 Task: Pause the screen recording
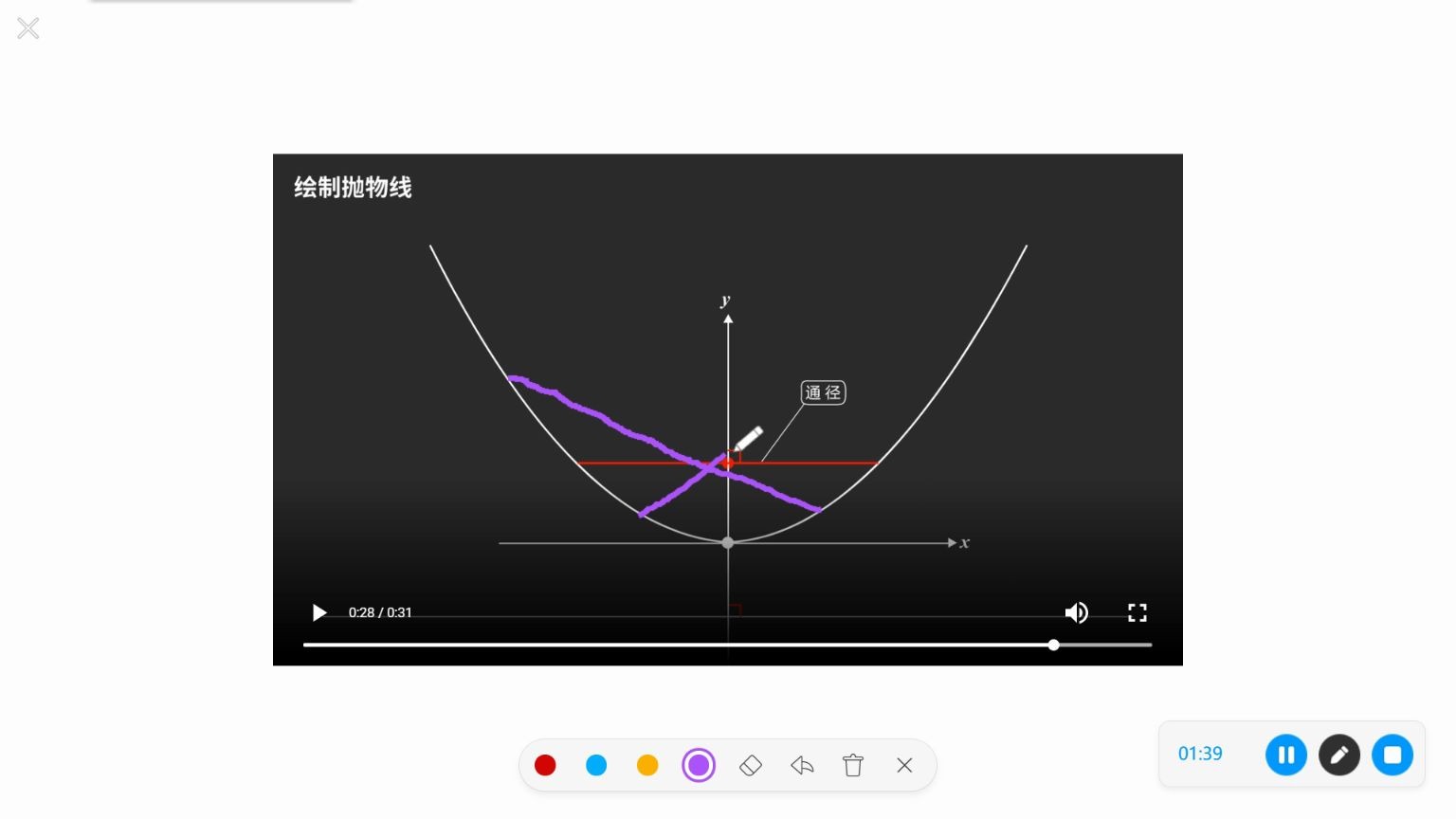coord(1285,755)
